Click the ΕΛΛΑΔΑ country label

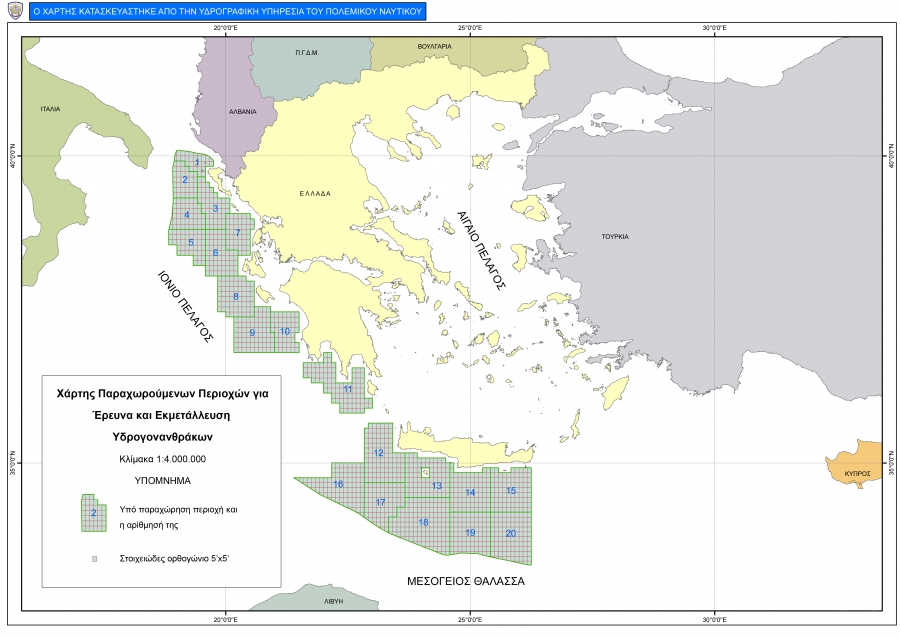(x=314, y=194)
